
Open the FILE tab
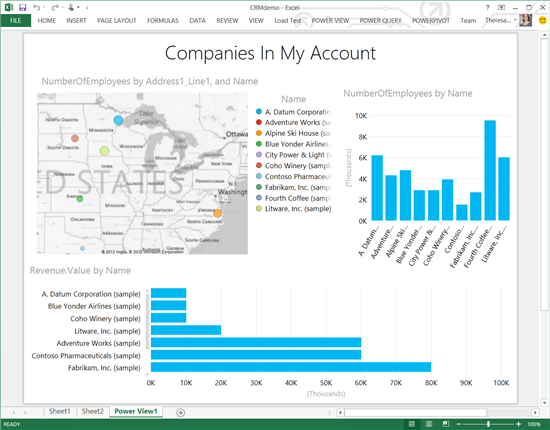[x=15, y=20]
